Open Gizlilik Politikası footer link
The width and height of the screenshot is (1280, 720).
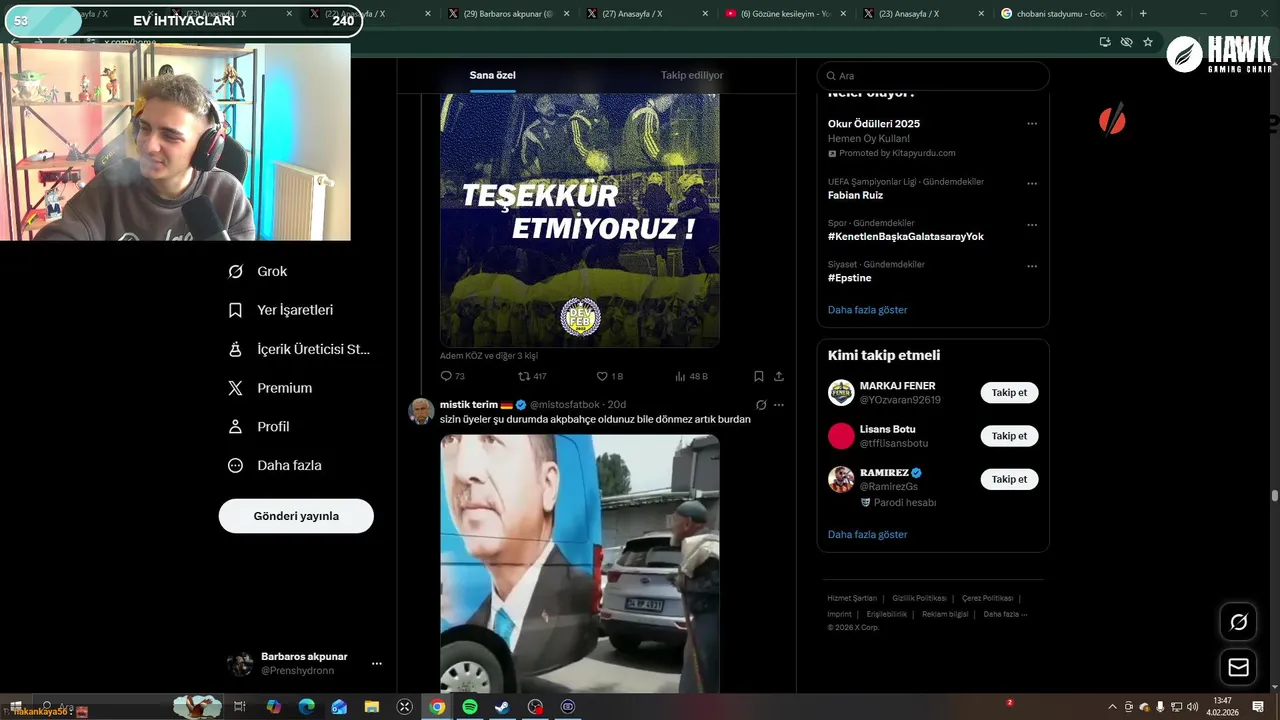(x=919, y=598)
